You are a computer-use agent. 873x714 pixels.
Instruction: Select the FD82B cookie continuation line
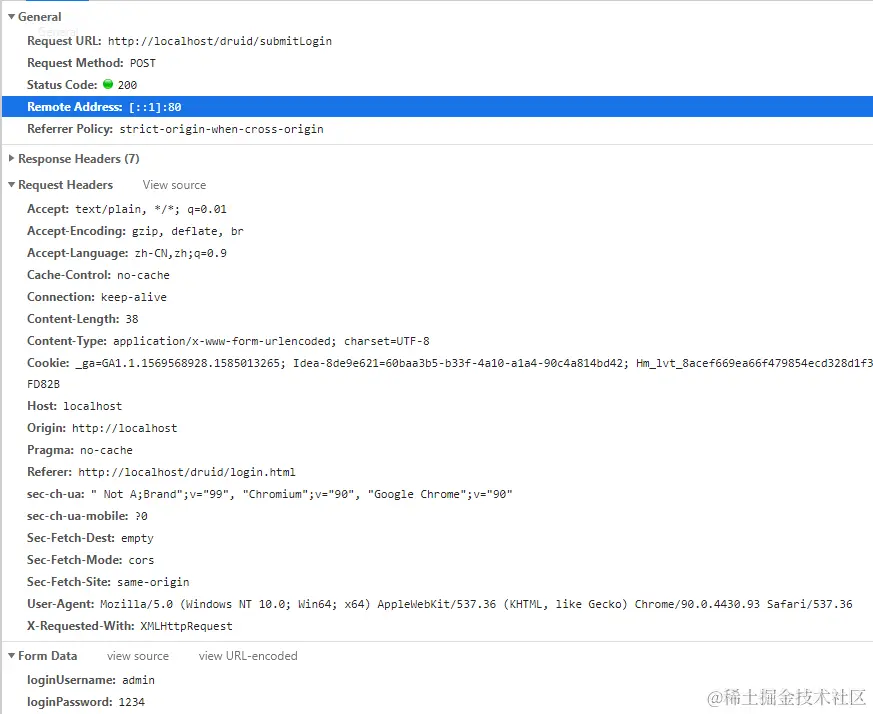point(43,384)
